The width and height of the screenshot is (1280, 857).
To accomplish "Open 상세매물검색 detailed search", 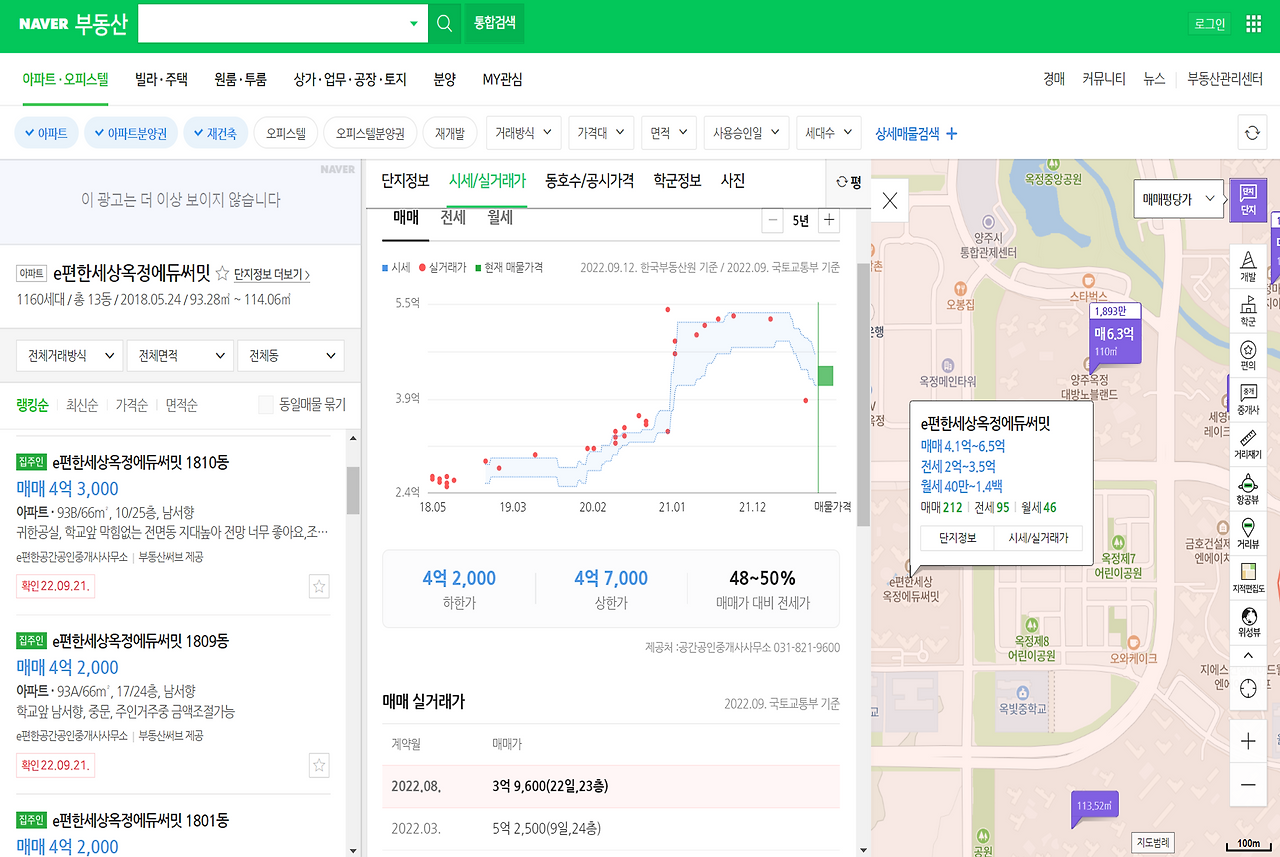I will (x=916, y=133).
